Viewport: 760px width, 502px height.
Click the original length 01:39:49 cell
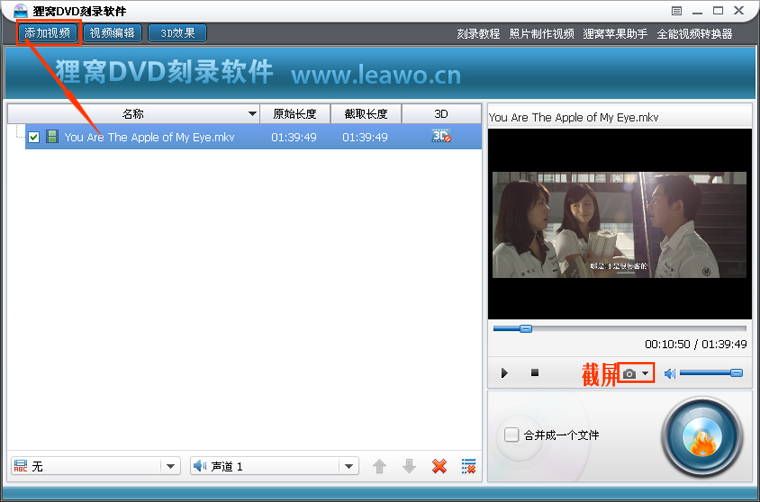tap(294, 138)
